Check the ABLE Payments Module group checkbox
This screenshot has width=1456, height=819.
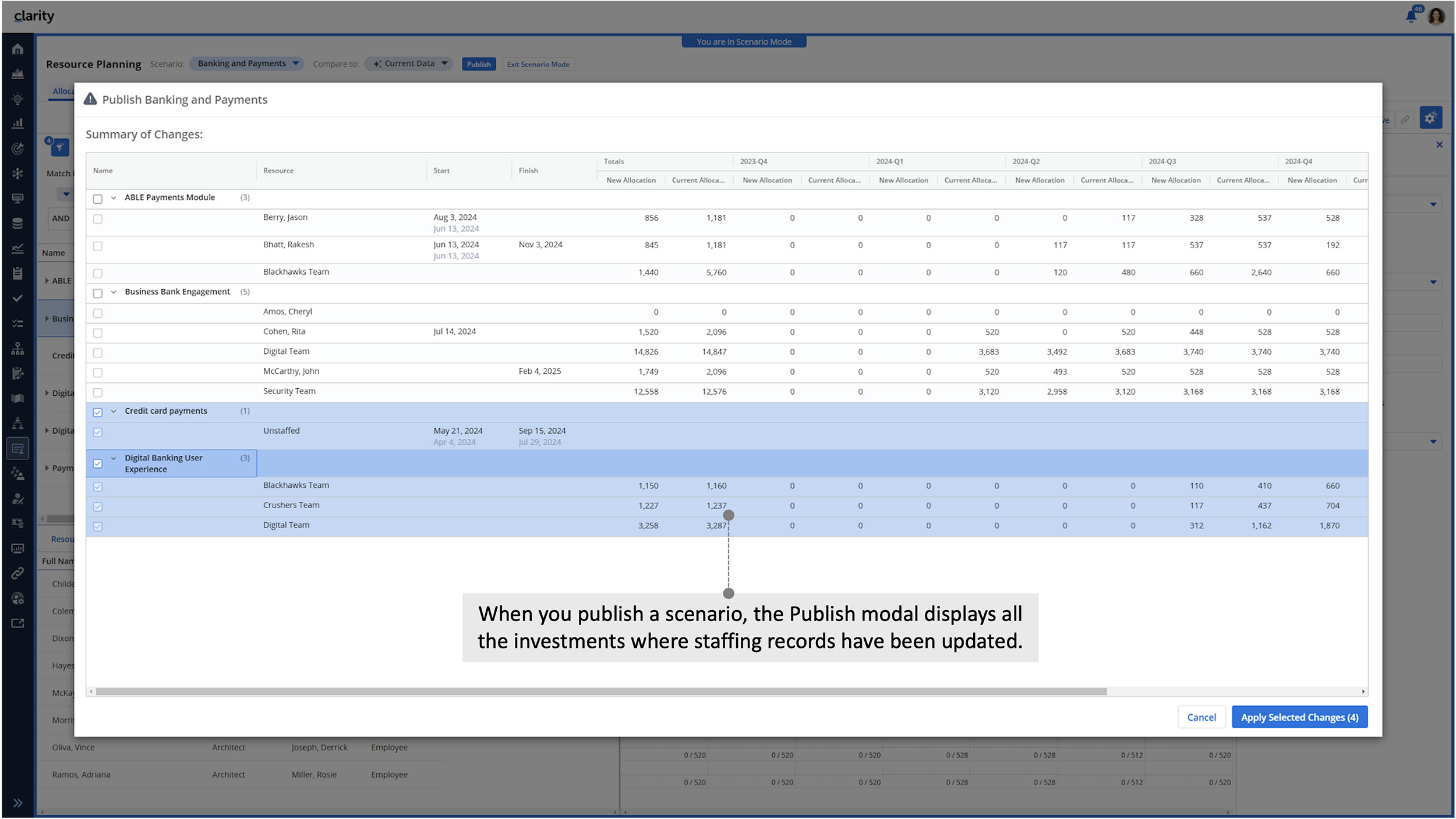pos(98,199)
